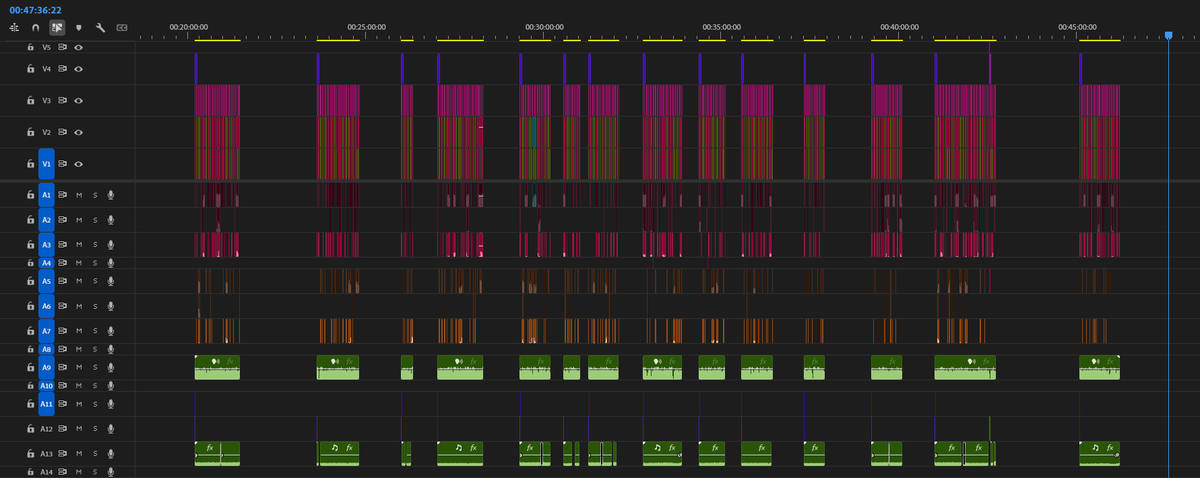The height and width of the screenshot is (478, 1200).
Task: Hide track V2 output eye
Action: tap(78, 132)
